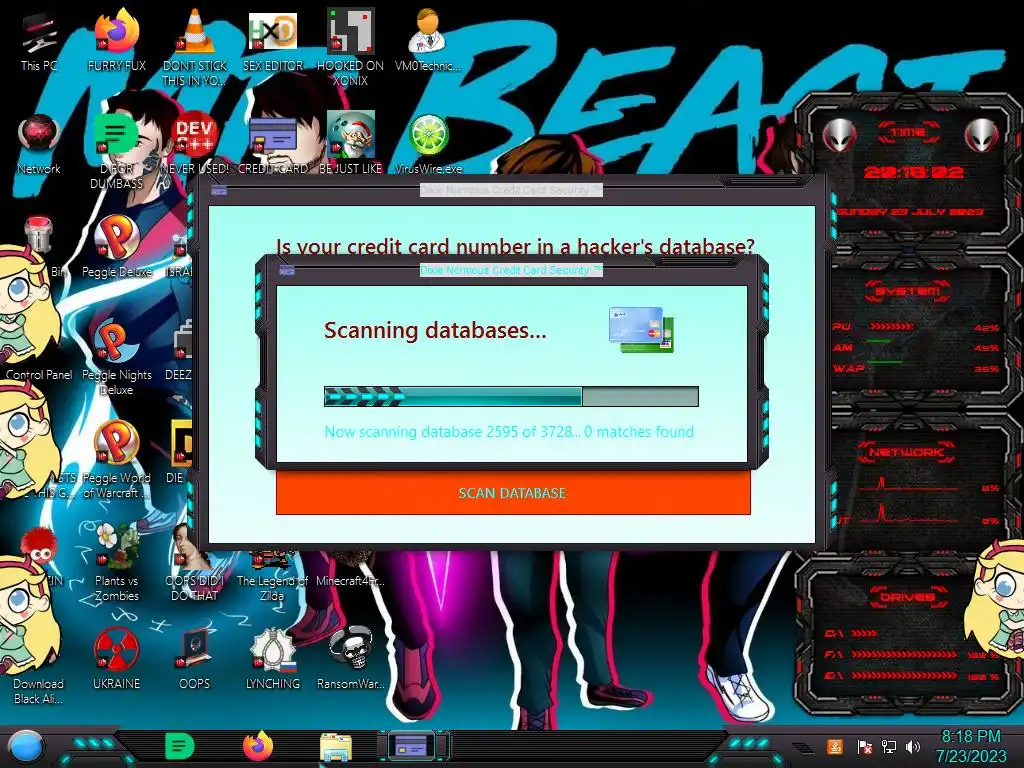Image resolution: width=1024 pixels, height=768 pixels.
Task: Open the LYNCHING noose icon shortcut
Action: click(273, 660)
